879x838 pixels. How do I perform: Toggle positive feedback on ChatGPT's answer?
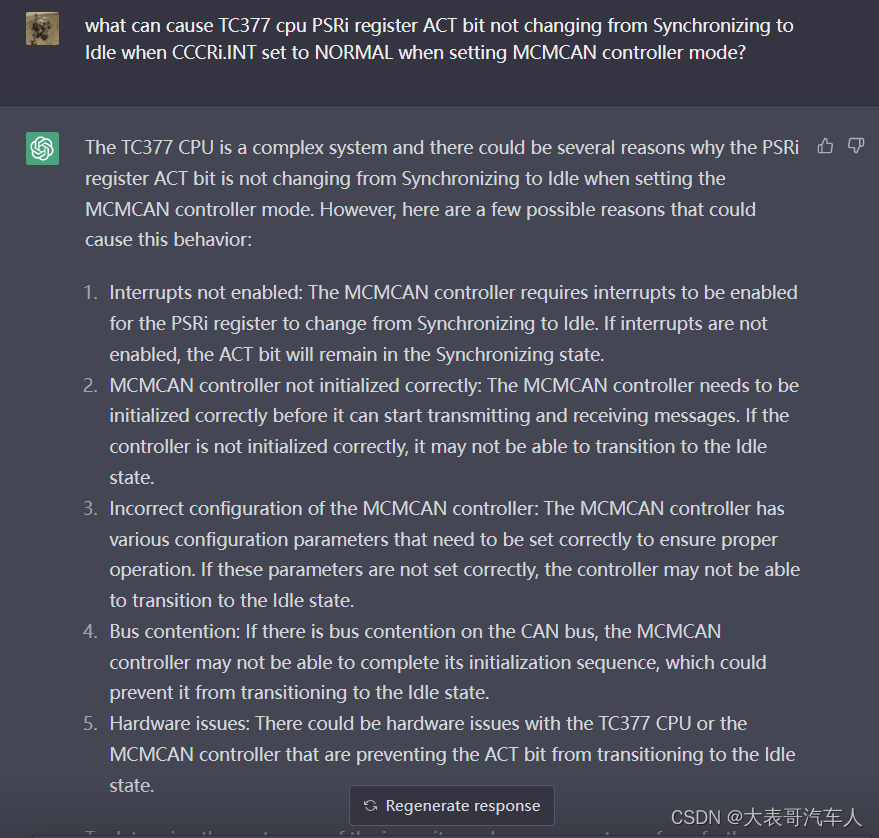click(x=825, y=146)
